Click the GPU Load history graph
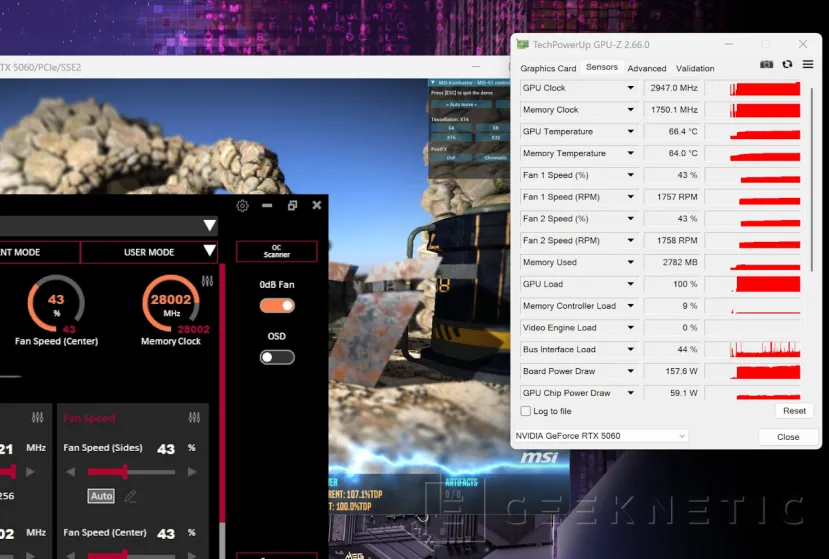 753,284
